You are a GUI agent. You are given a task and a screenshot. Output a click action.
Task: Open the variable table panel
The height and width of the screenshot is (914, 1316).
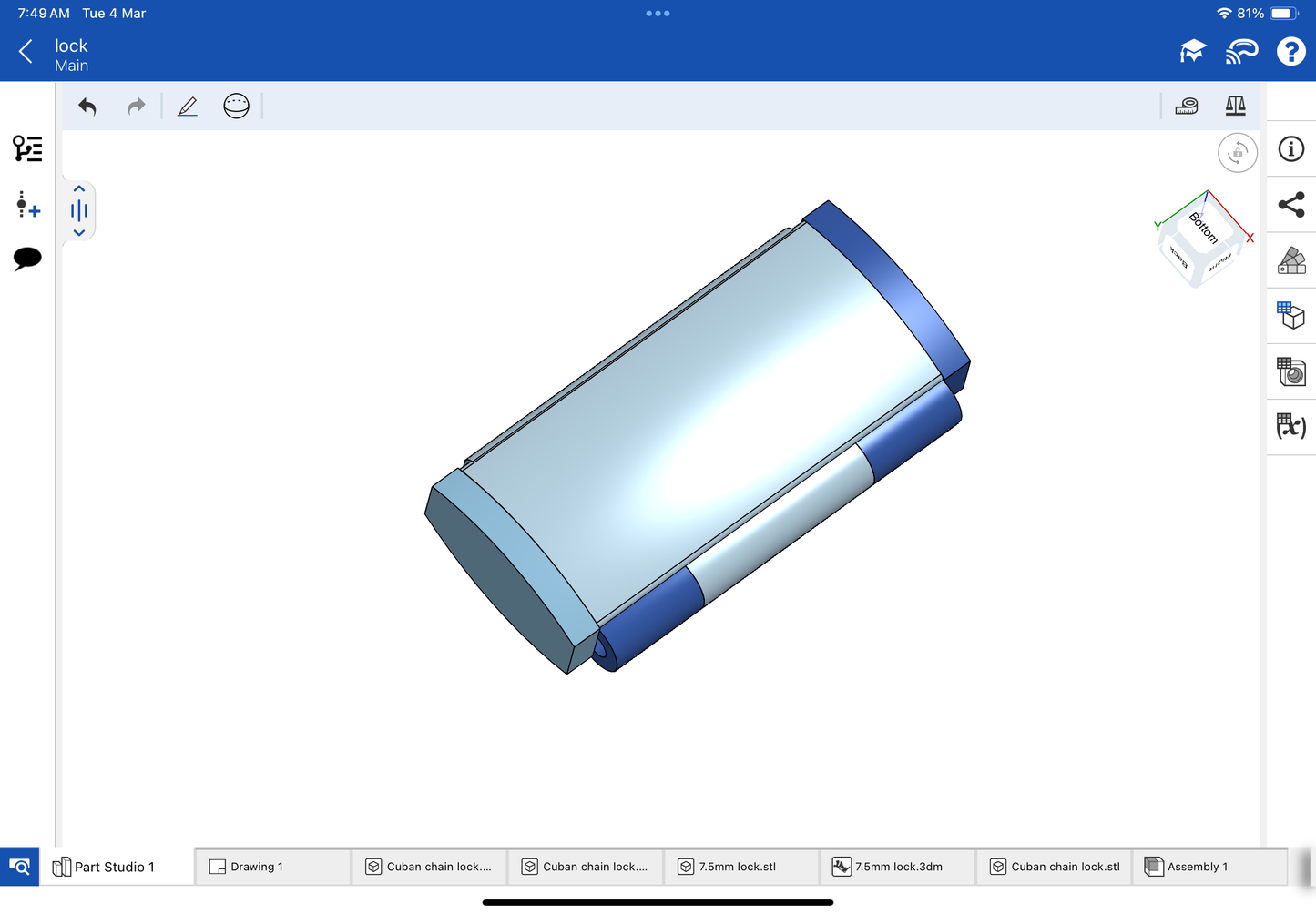pos(1290,426)
